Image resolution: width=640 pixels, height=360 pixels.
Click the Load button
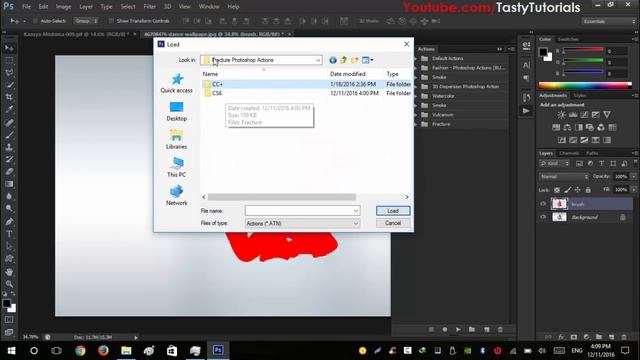point(393,211)
